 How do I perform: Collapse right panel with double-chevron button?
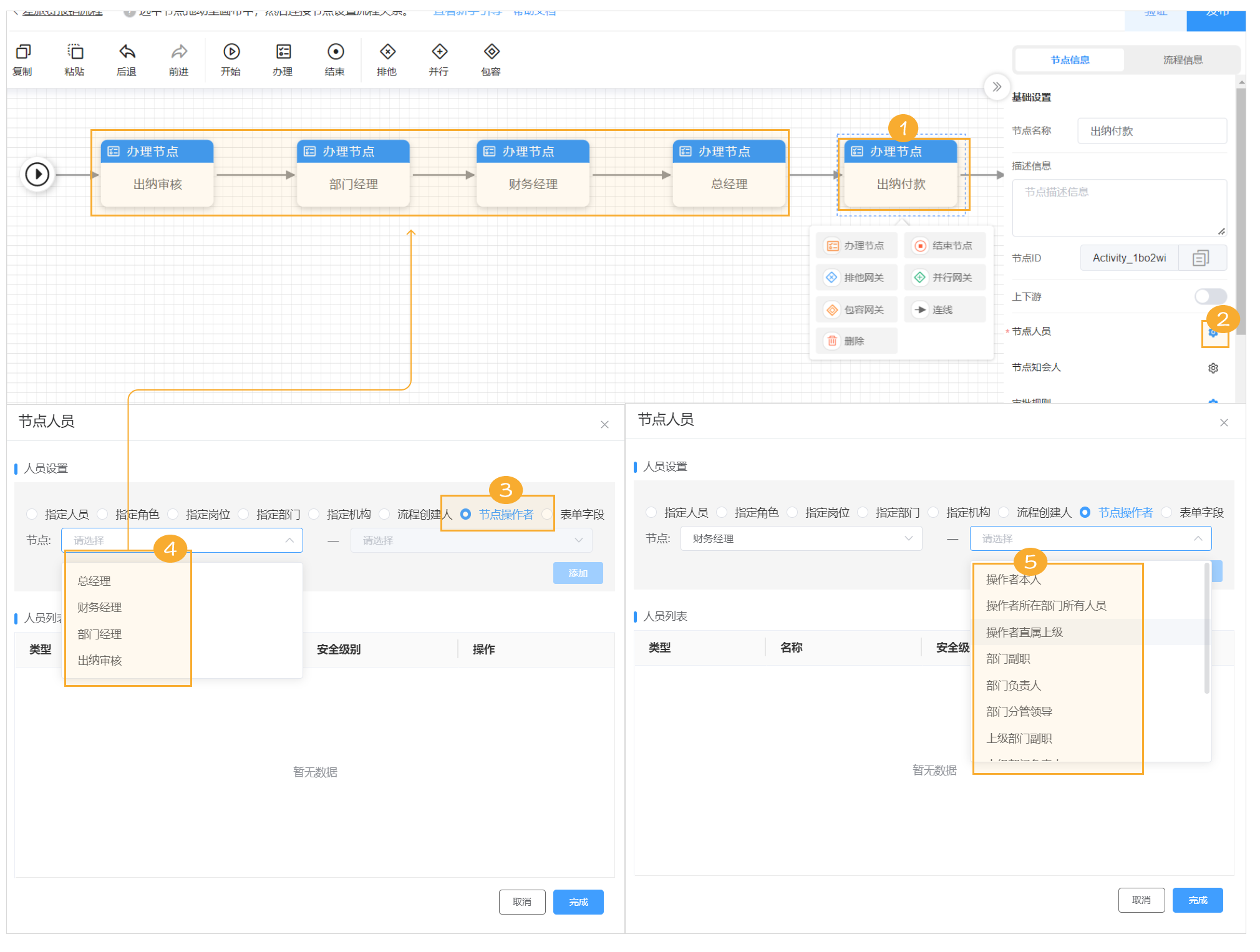click(x=996, y=87)
